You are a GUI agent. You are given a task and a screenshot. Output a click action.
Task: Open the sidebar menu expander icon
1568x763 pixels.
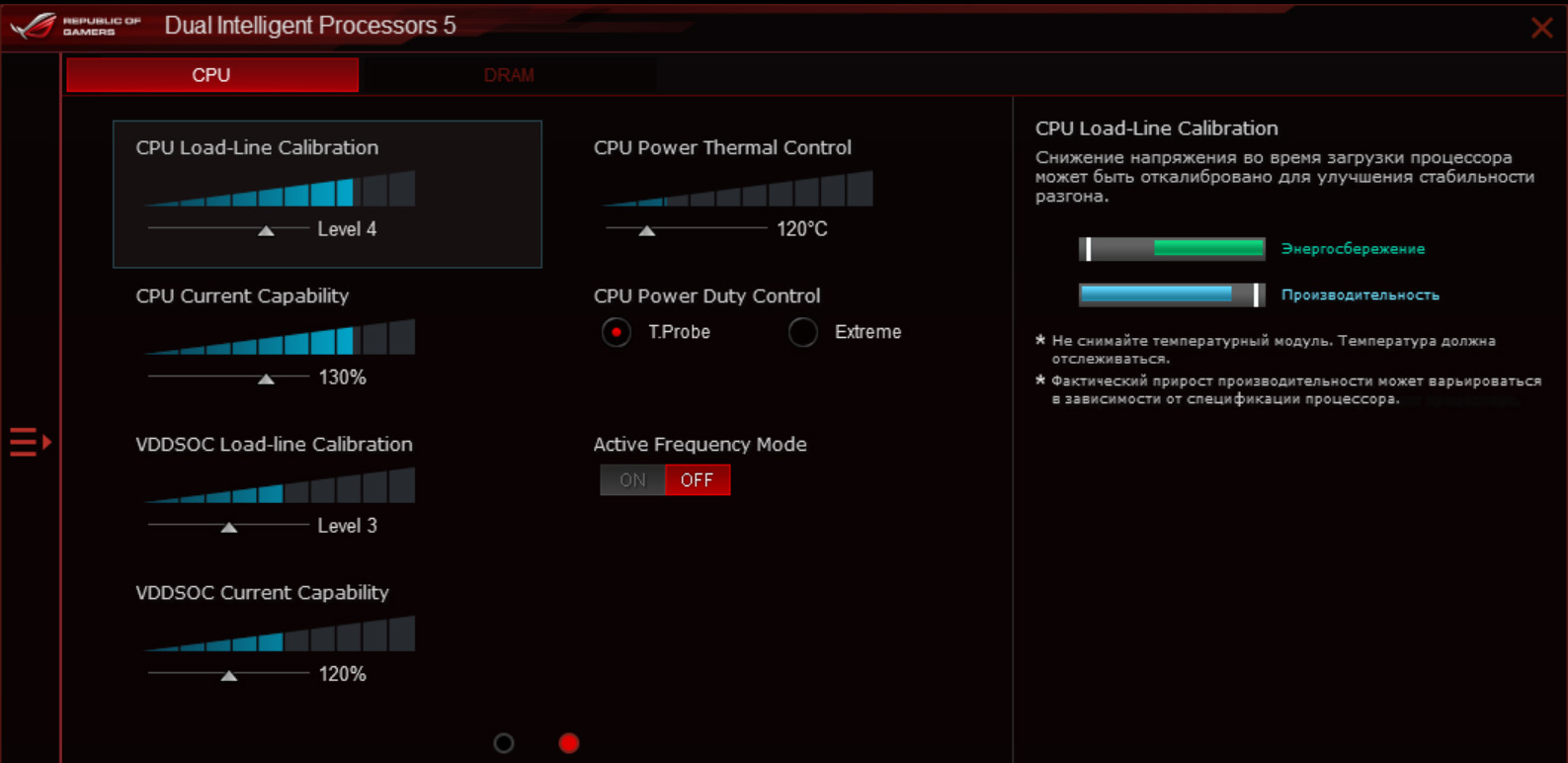click(x=30, y=442)
